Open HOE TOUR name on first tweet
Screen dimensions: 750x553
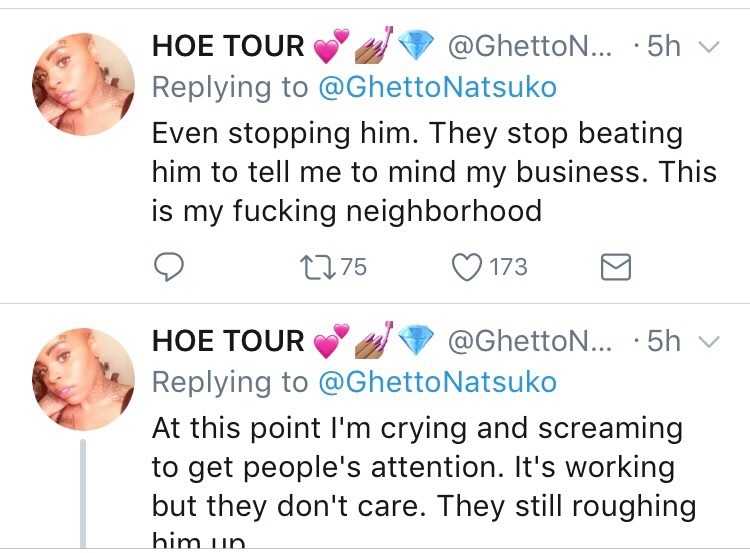[x=228, y=46]
